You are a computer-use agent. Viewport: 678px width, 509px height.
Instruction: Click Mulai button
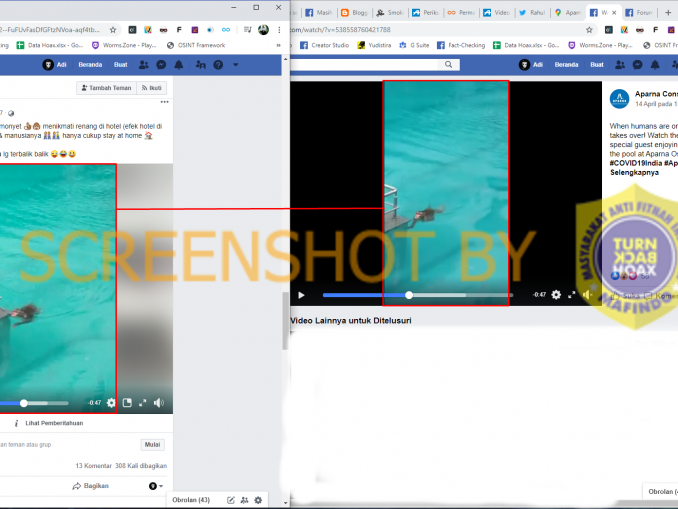[x=152, y=445]
